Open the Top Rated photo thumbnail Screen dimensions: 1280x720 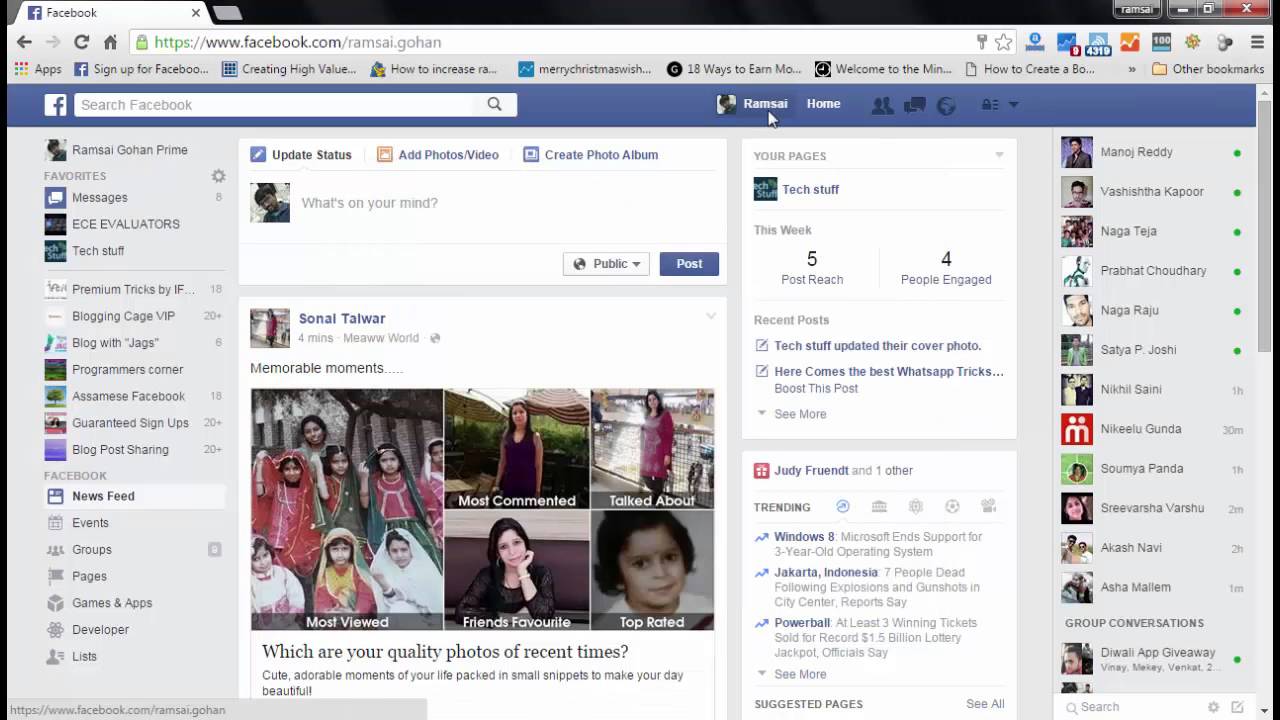pyautogui.click(x=652, y=571)
